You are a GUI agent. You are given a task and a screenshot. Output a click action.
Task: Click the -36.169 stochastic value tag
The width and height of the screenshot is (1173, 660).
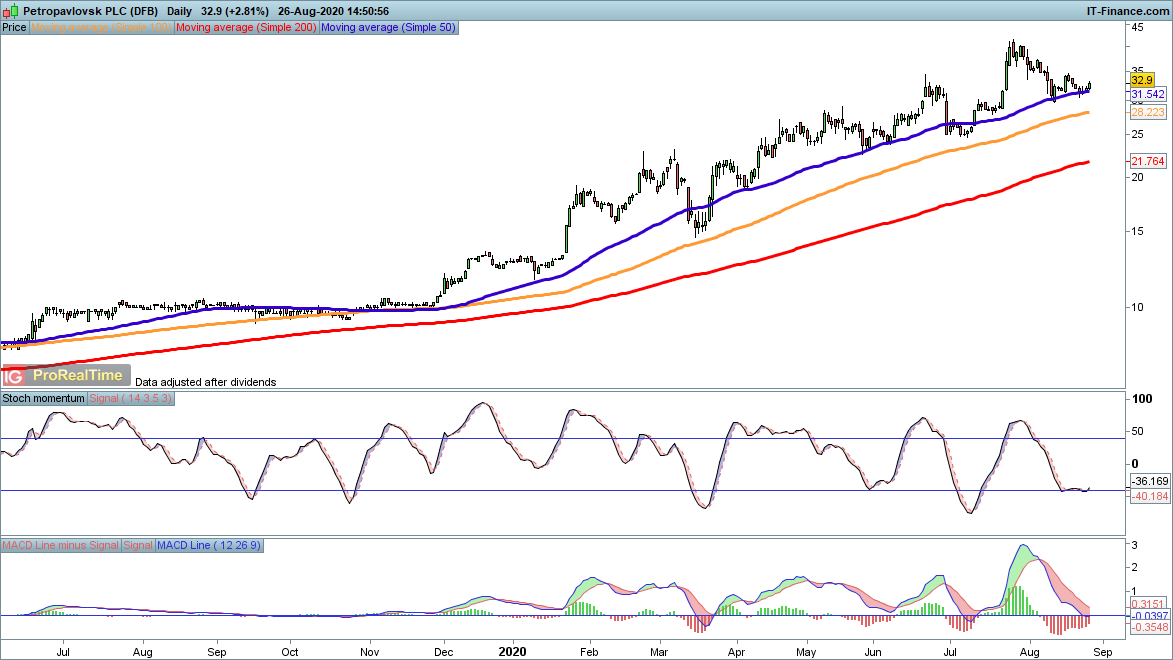(x=1148, y=482)
